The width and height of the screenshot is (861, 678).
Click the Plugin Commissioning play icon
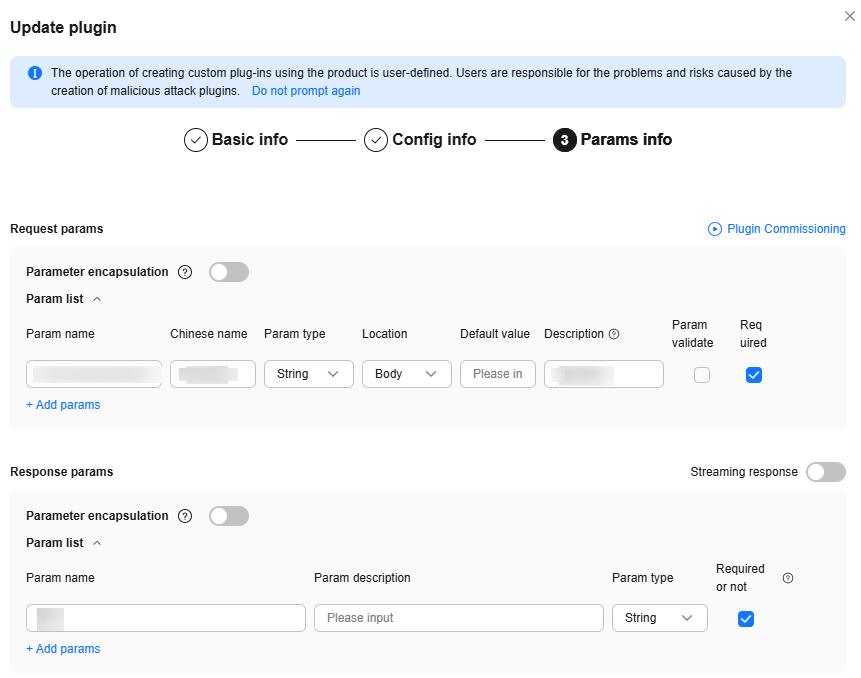pos(715,229)
